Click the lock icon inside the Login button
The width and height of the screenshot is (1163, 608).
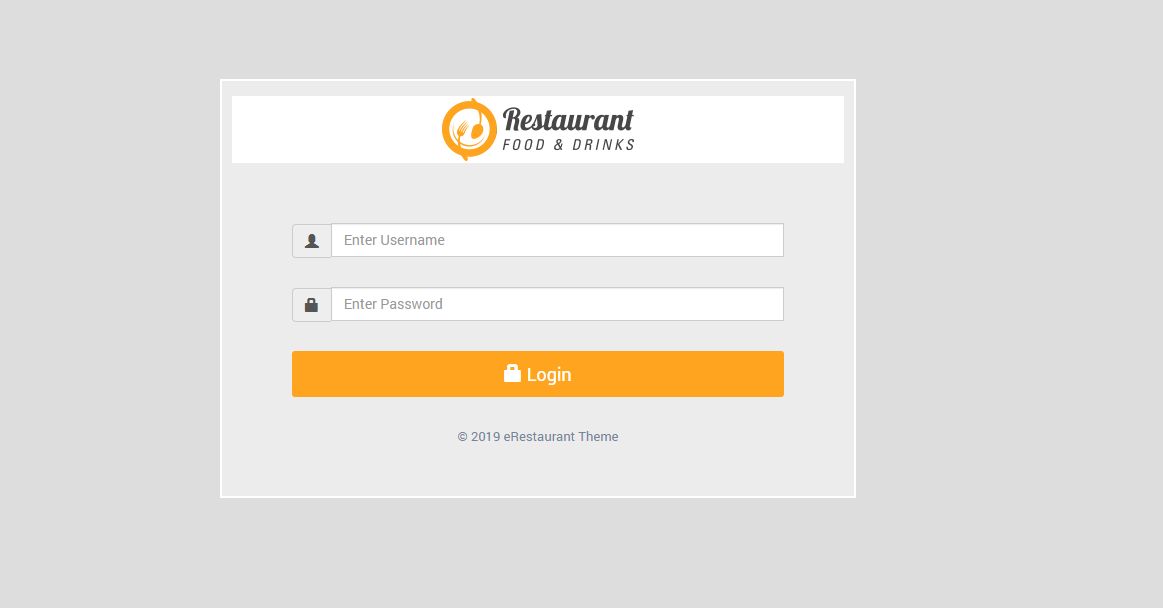[x=512, y=373]
